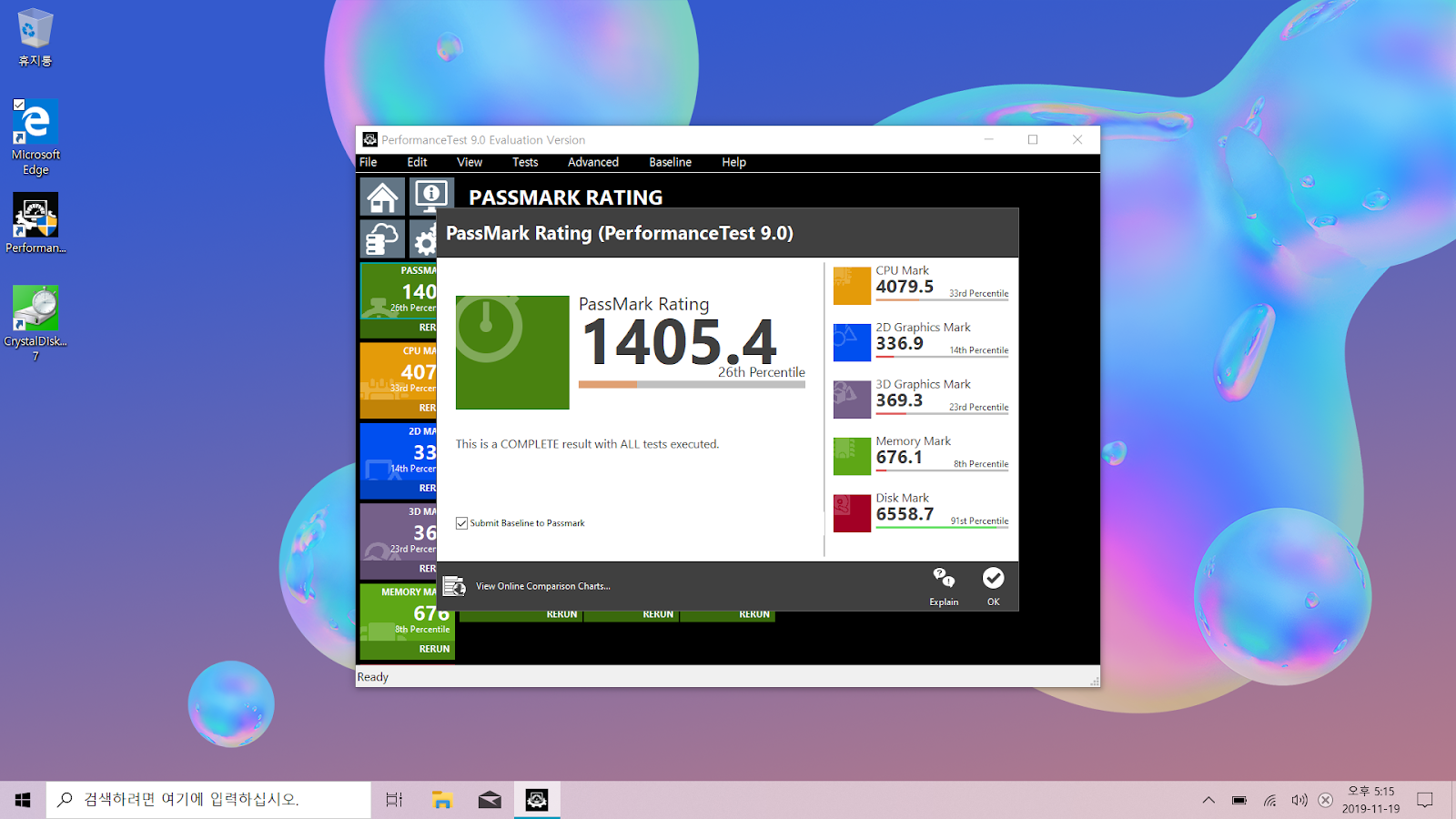Click the 'PASSMARK RATING' heading
Viewport: 1456px width, 819px height.
(x=565, y=197)
